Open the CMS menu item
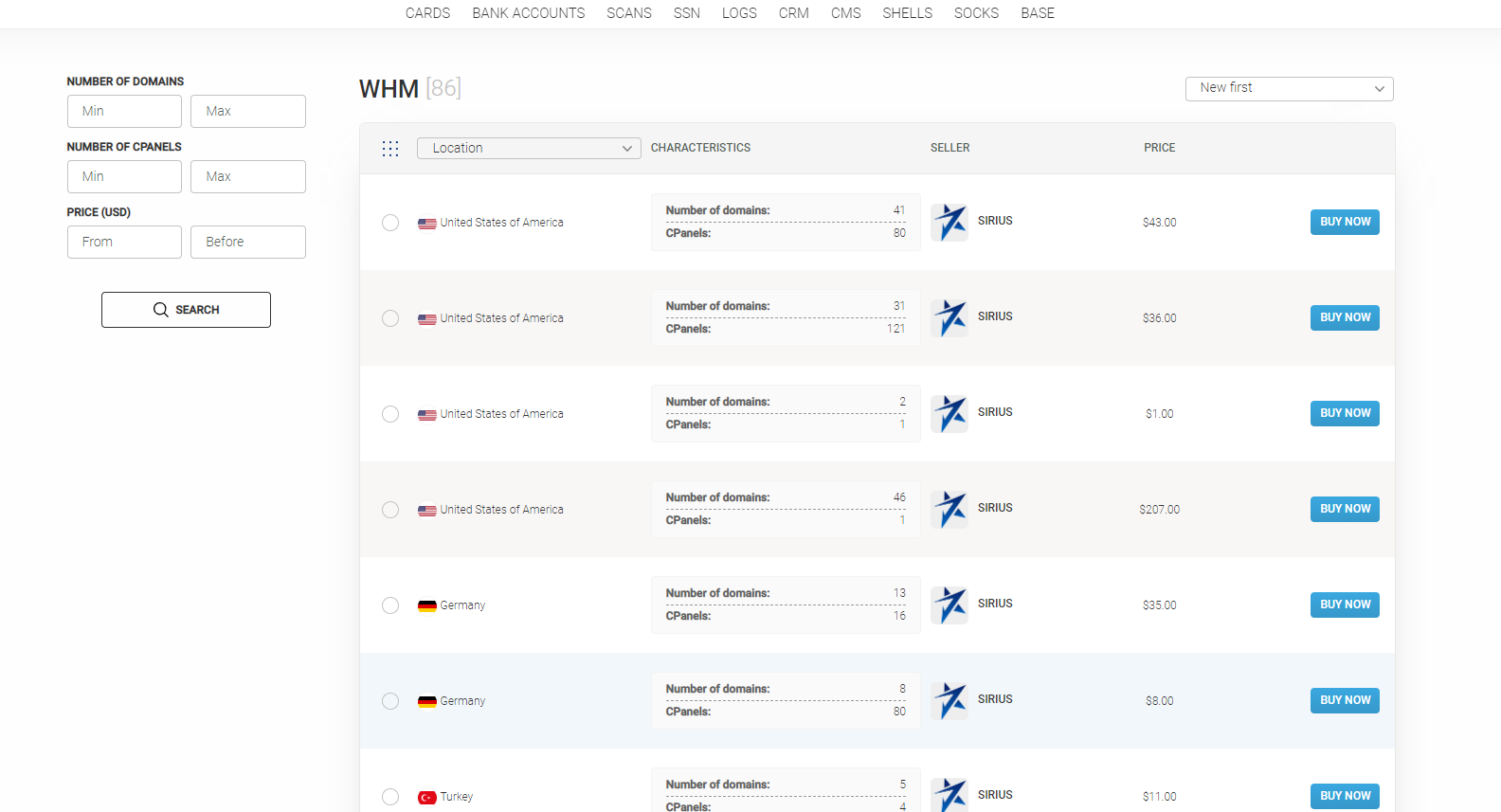 click(846, 13)
